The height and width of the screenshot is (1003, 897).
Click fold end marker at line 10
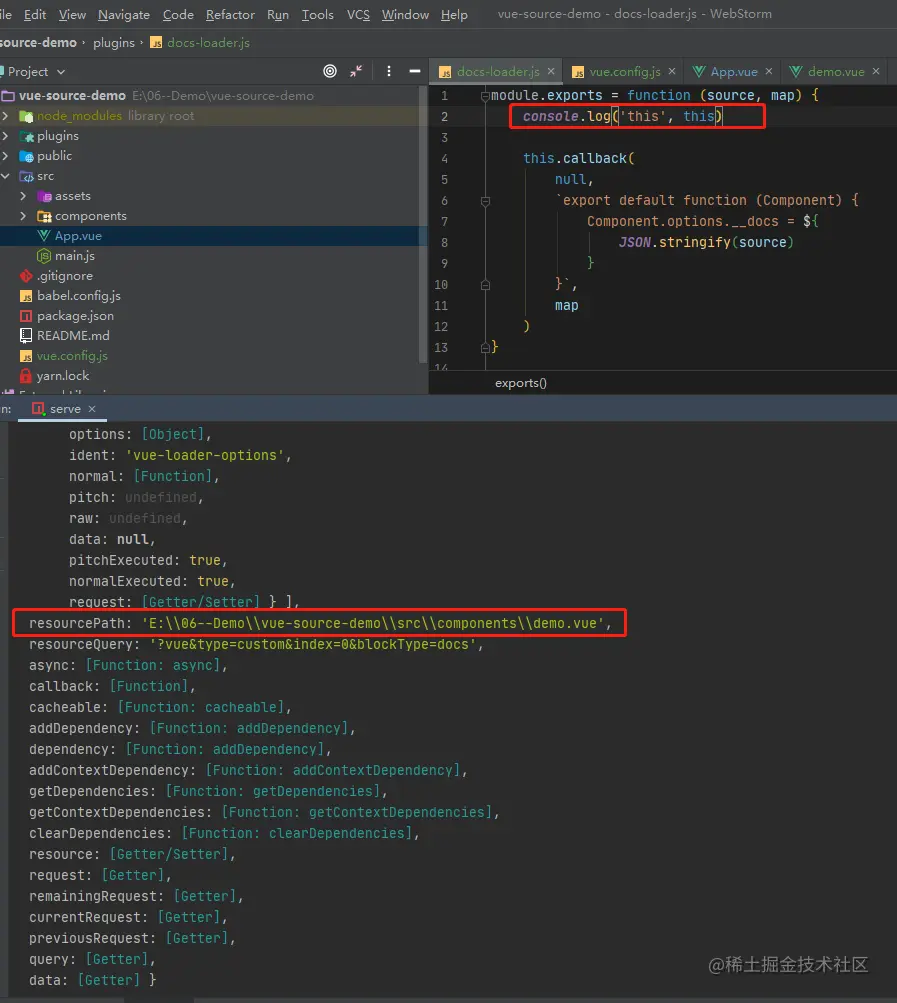pos(485,285)
